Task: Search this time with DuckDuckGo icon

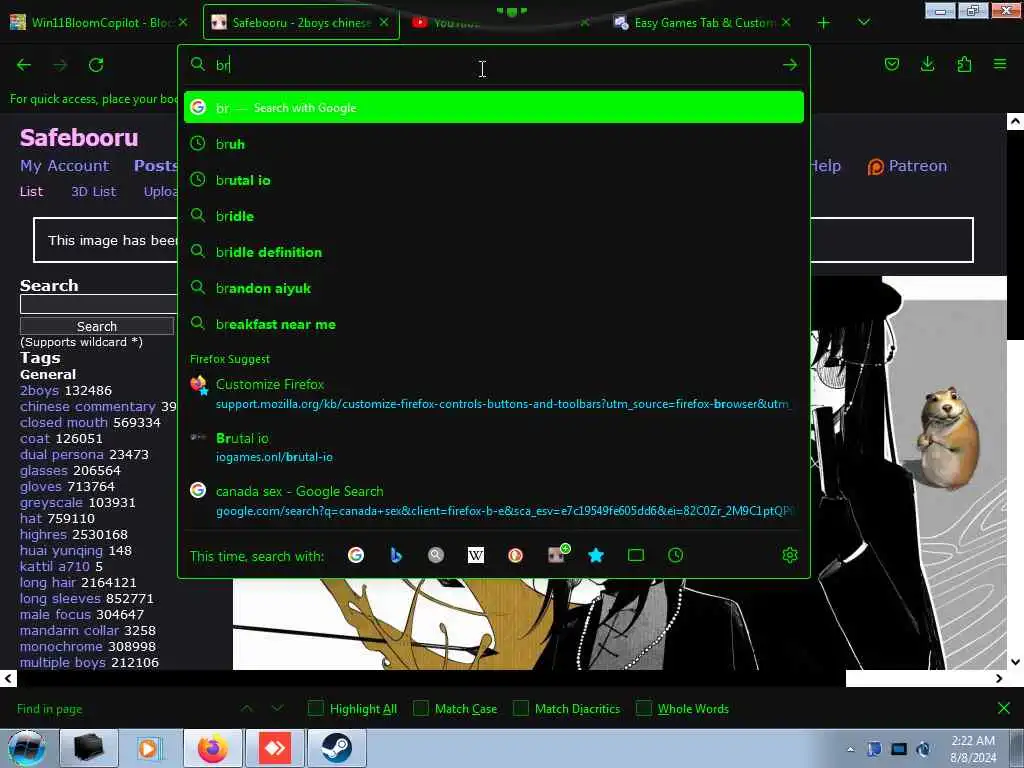Action: click(515, 555)
